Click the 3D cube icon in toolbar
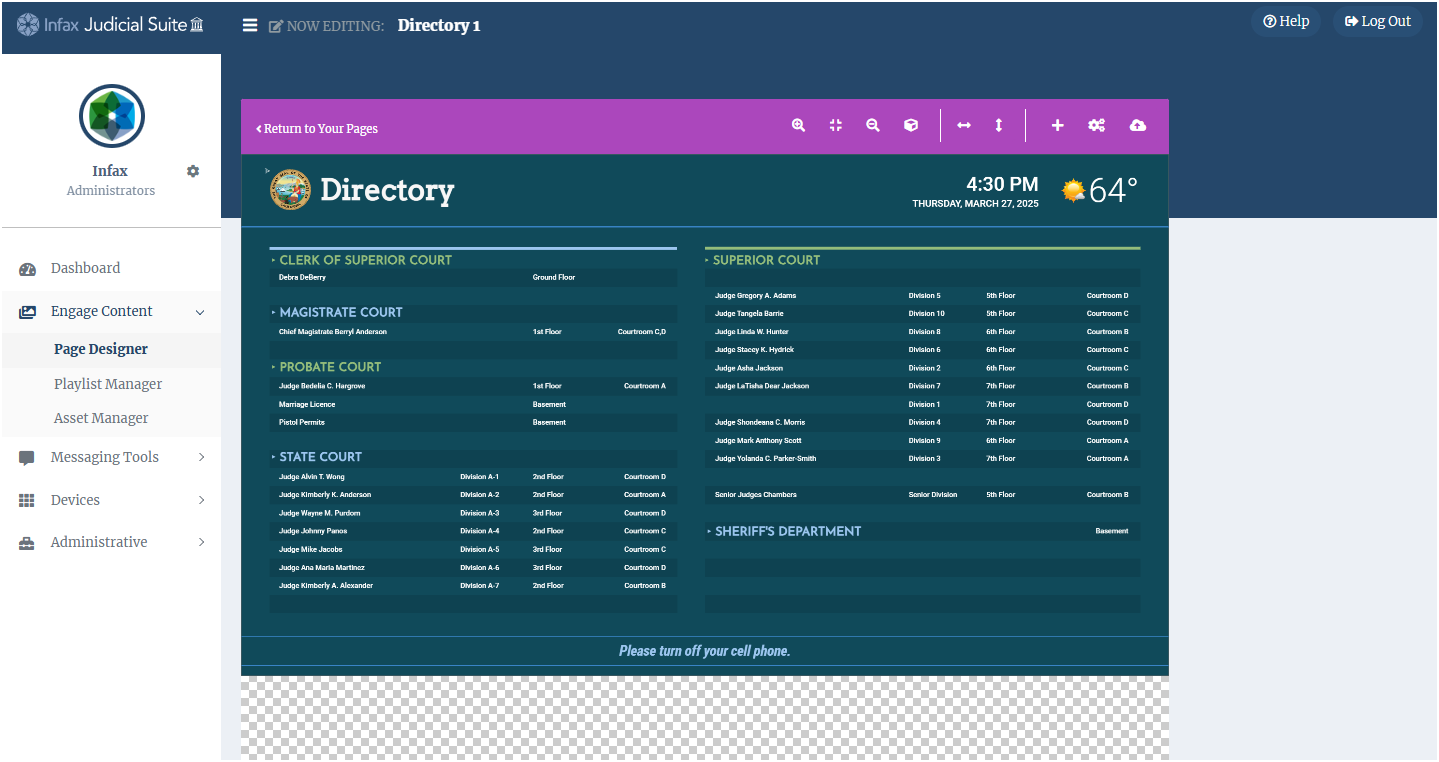 [911, 126]
